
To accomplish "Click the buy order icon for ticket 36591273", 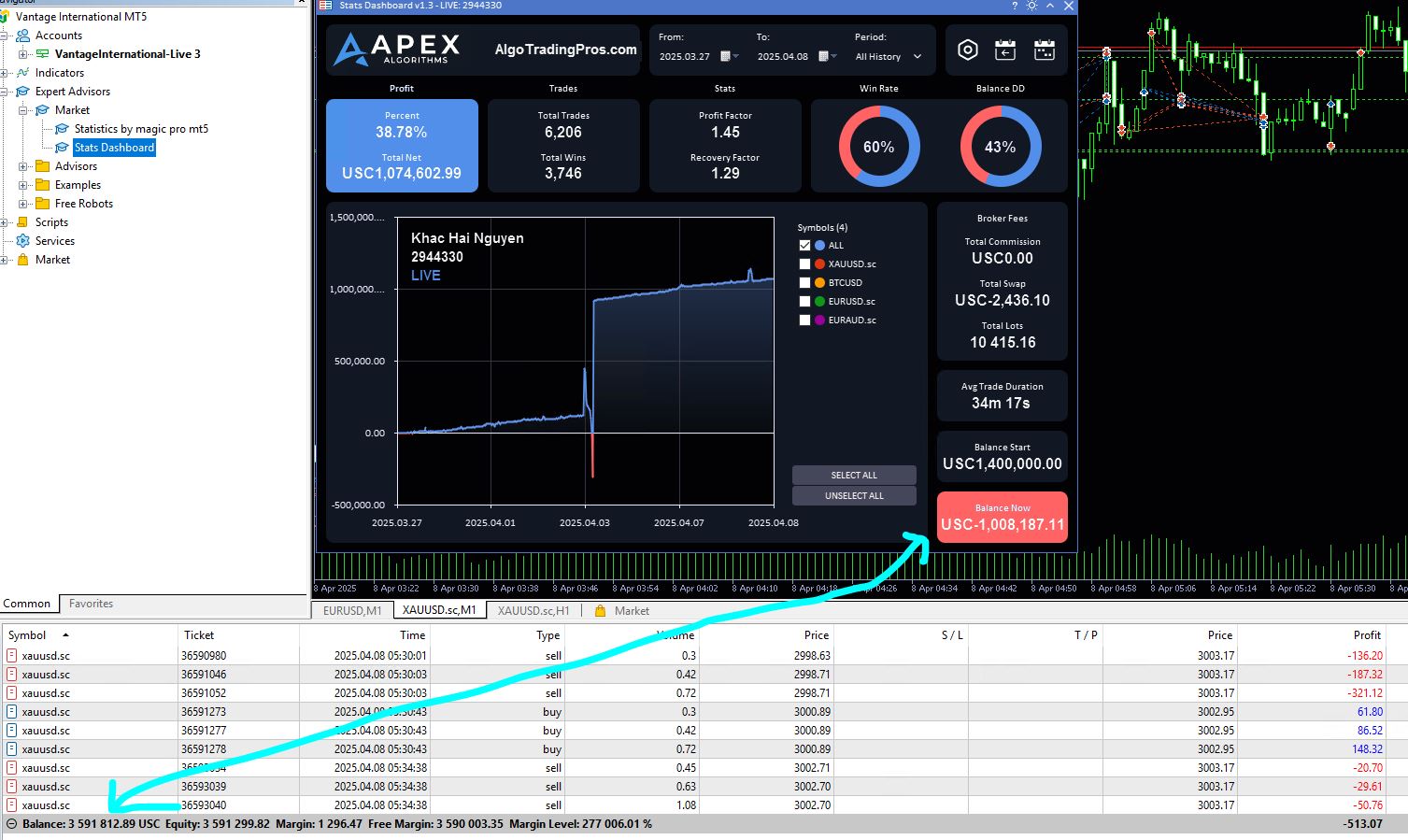I will pos(12,712).
